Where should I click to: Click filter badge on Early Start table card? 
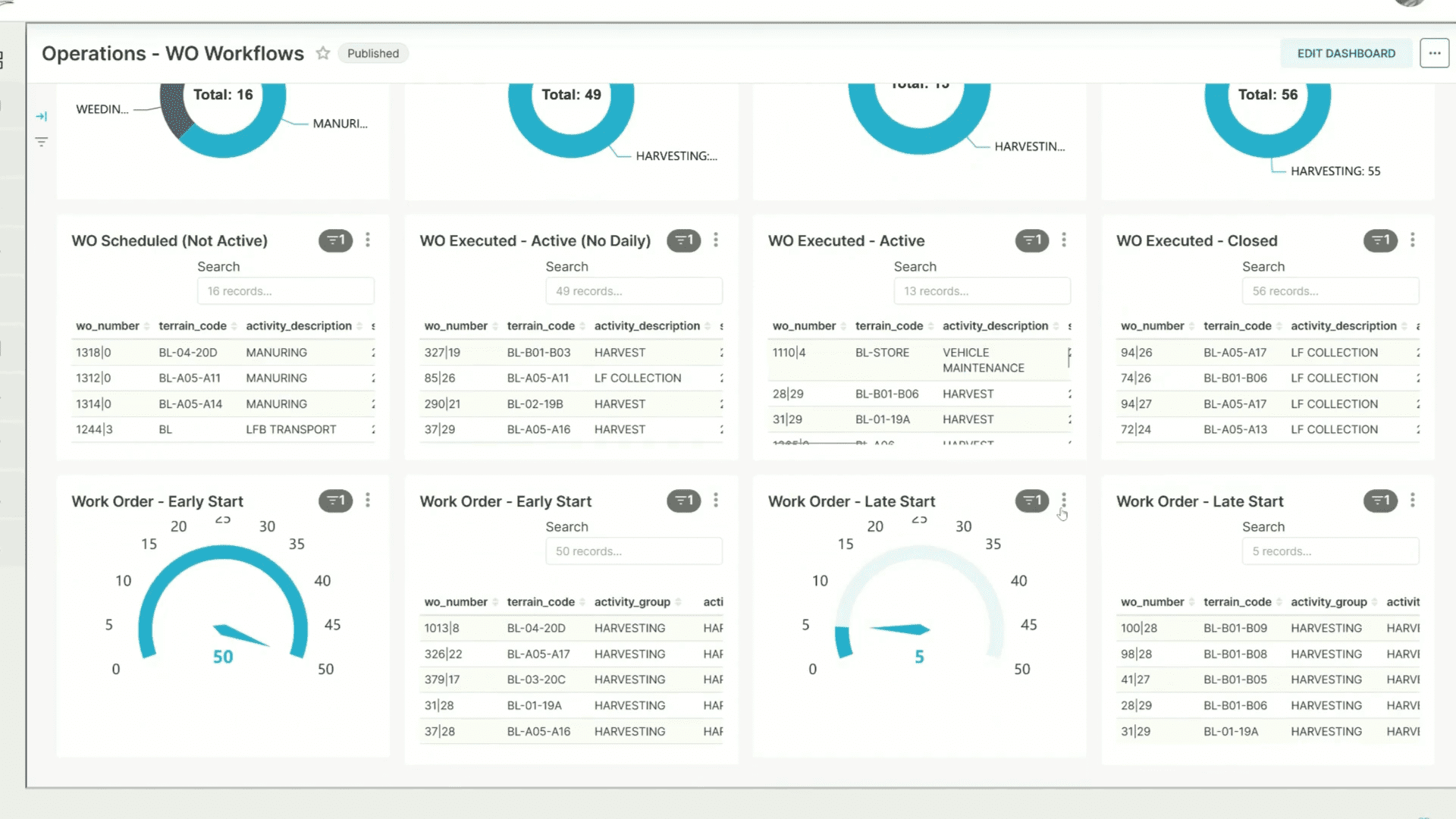point(683,500)
